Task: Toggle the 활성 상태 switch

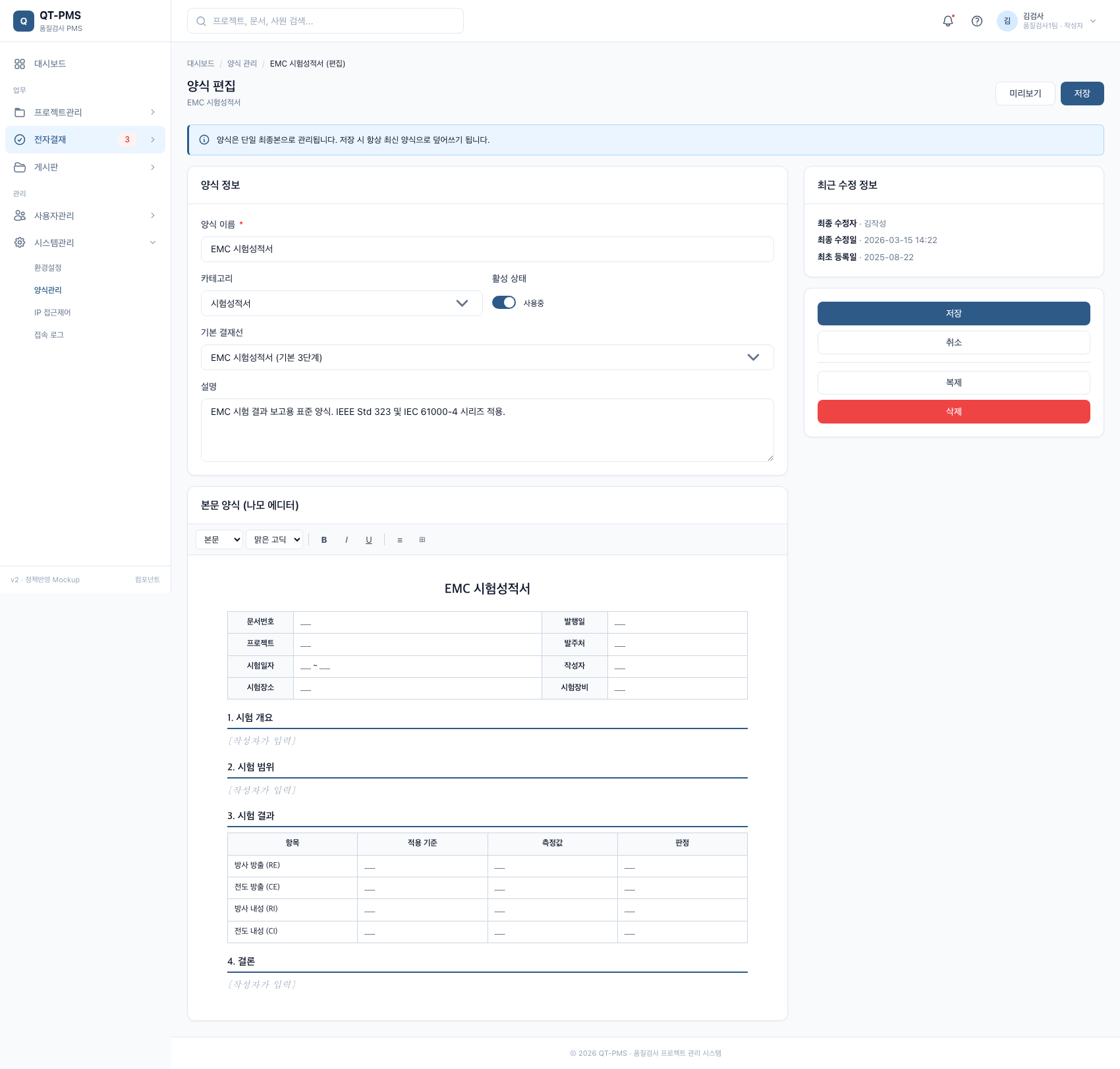Action: (504, 302)
